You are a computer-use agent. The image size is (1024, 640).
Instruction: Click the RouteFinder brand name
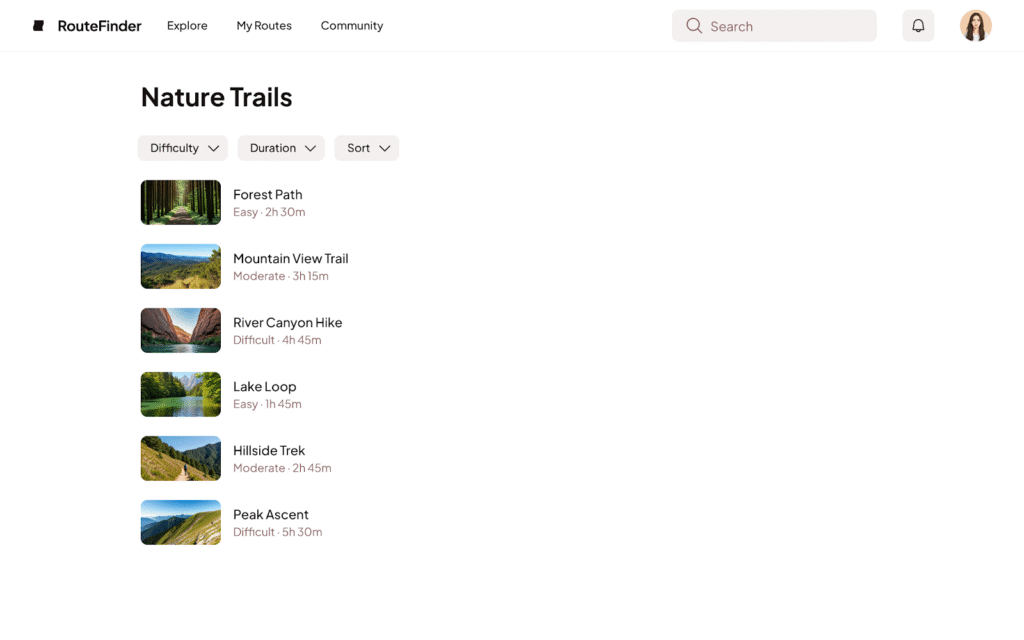pos(99,26)
